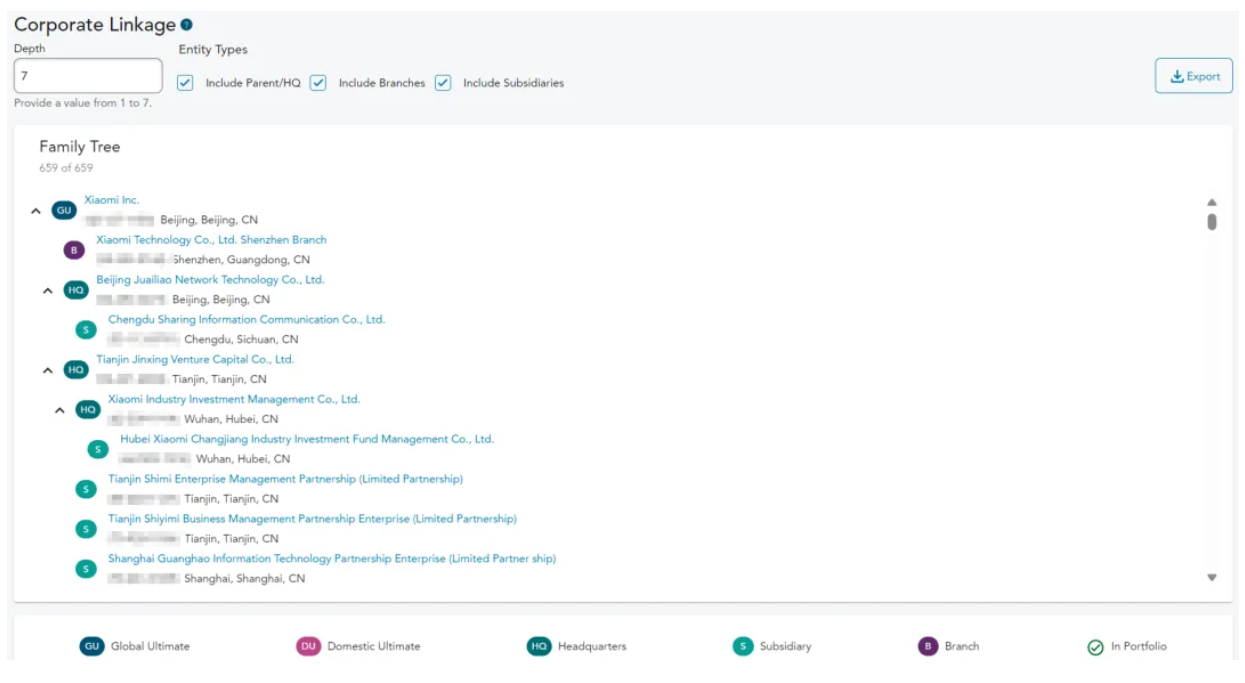Toggle the Include Parent/HQ checkbox
This screenshot has width=1245, height=683.
point(185,83)
